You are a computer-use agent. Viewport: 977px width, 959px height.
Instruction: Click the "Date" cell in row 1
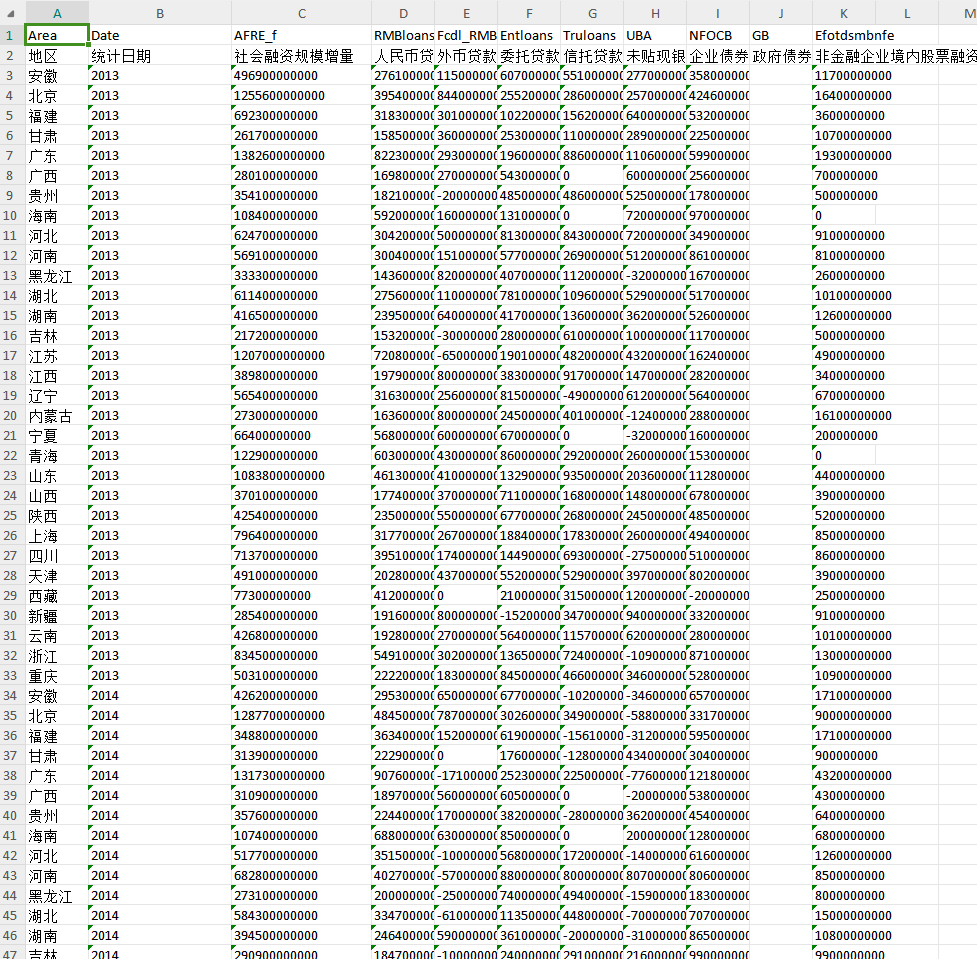click(159, 36)
